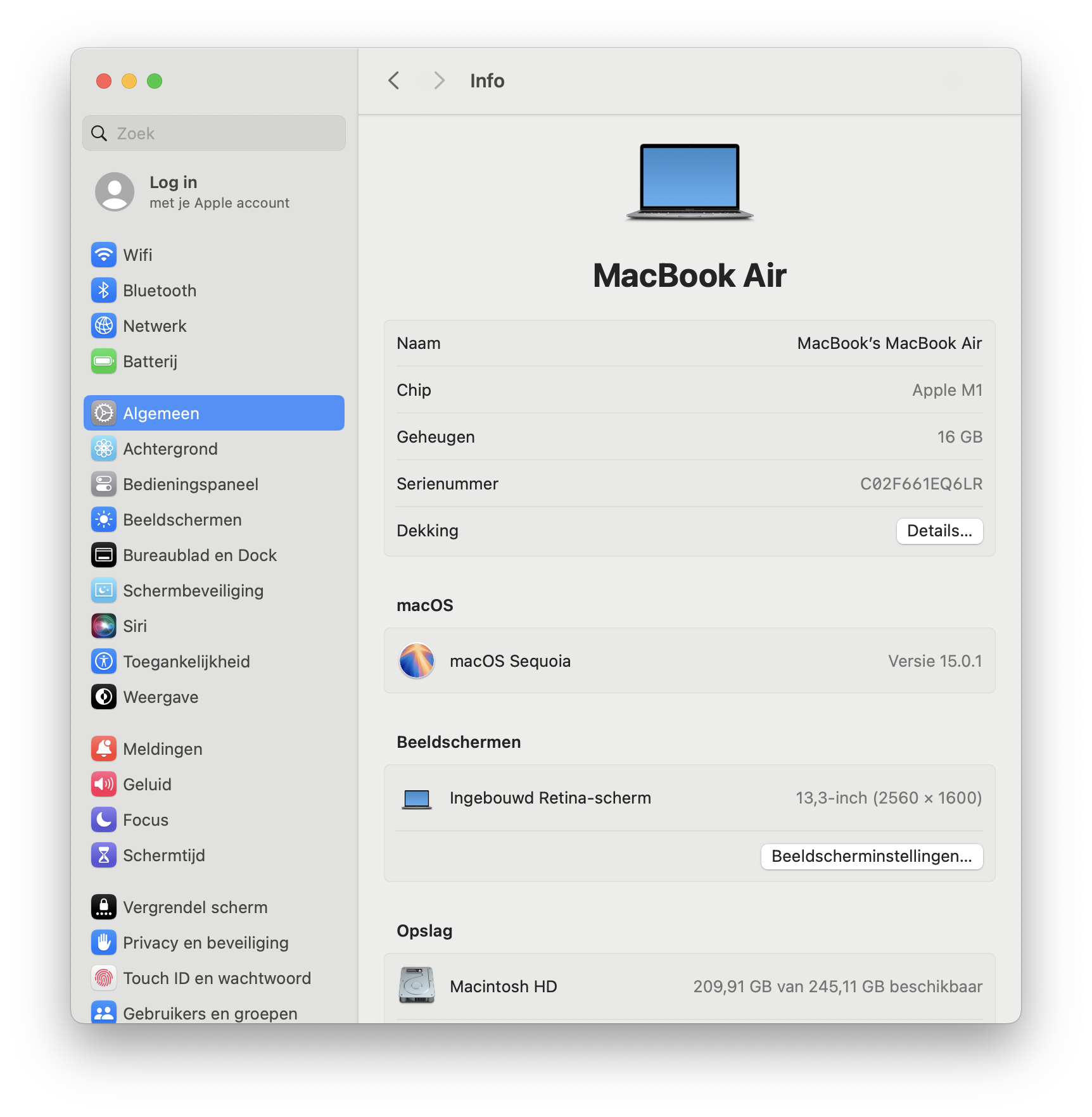Screen dimensions: 1092x1117
Task: Open Achtergrond wallpaper icon
Action: [x=104, y=449]
